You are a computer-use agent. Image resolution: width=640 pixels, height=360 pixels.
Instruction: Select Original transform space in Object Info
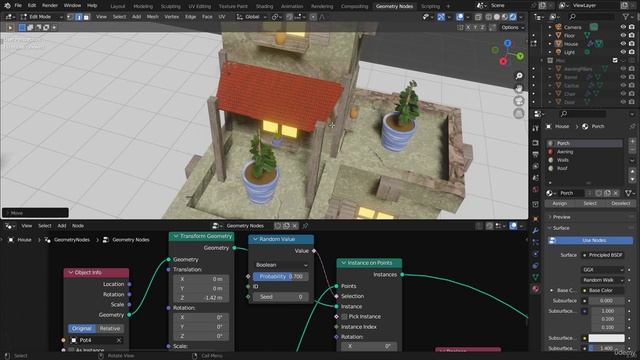82,329
